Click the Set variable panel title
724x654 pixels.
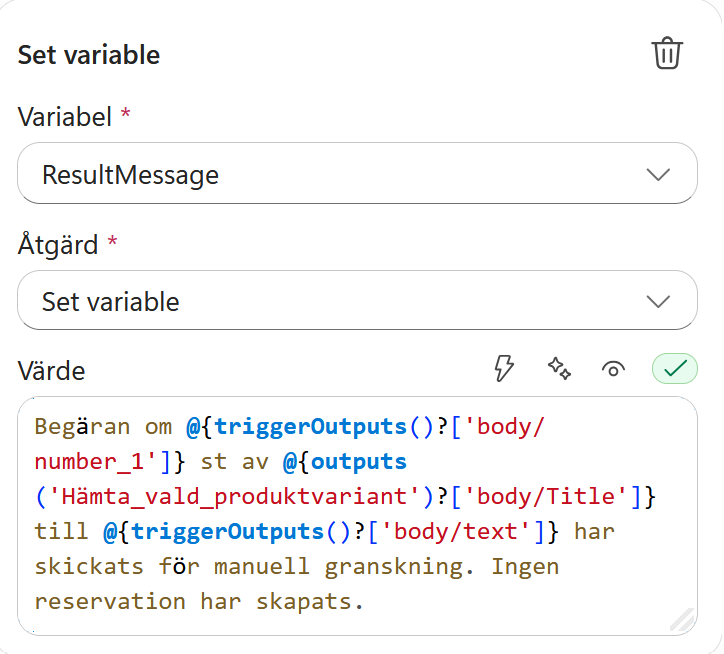89,55
